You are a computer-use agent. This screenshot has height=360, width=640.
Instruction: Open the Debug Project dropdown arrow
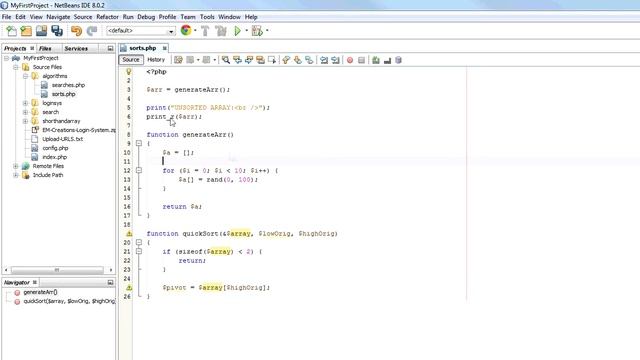pos(267,31)
